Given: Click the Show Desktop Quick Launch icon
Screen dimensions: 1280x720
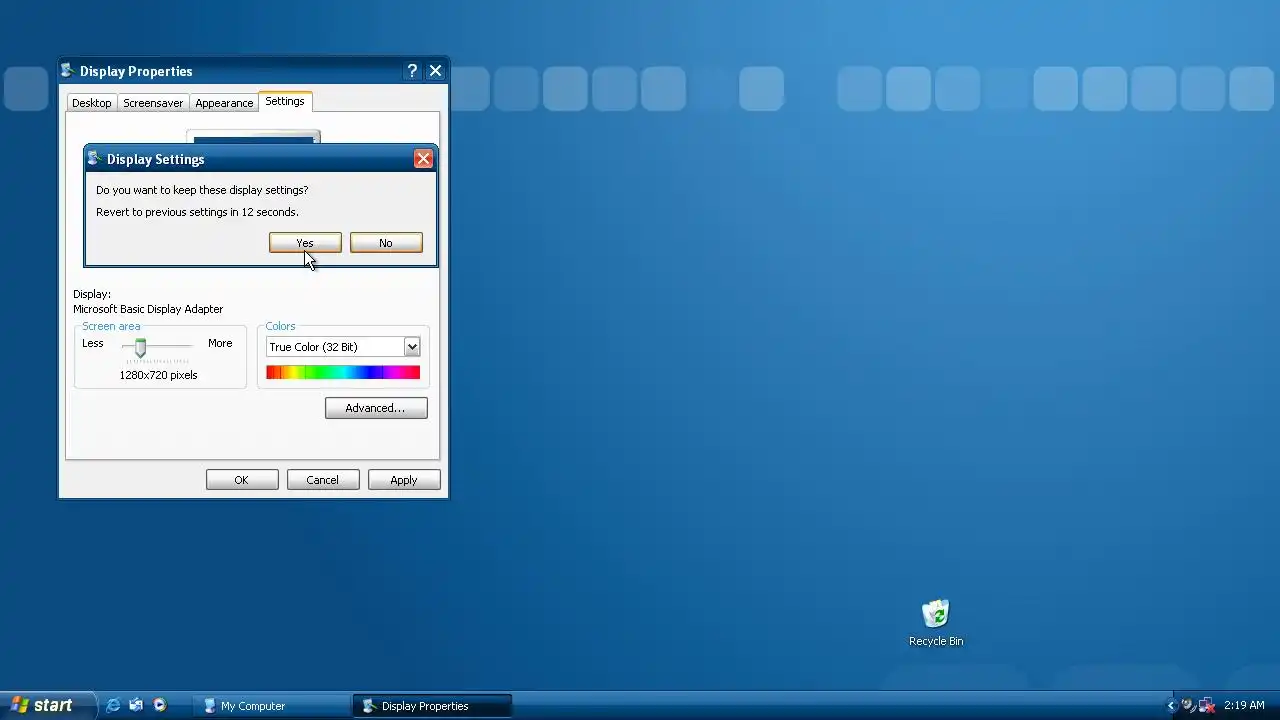Looking at the screenshot, I should click(x=136, y=705).
